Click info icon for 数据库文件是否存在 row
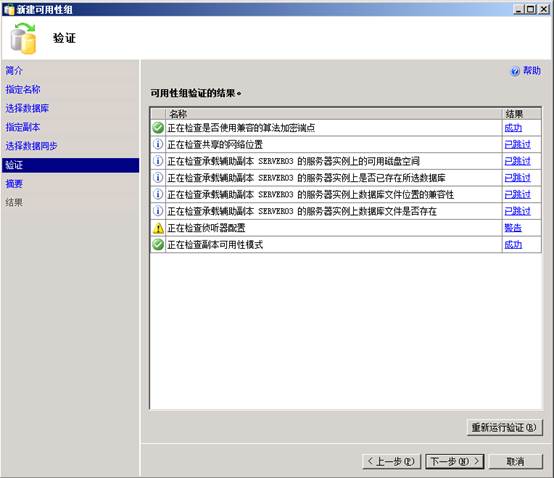Viewport: 554px width, 478px height. pyautogui.click(x=158, y=211)
